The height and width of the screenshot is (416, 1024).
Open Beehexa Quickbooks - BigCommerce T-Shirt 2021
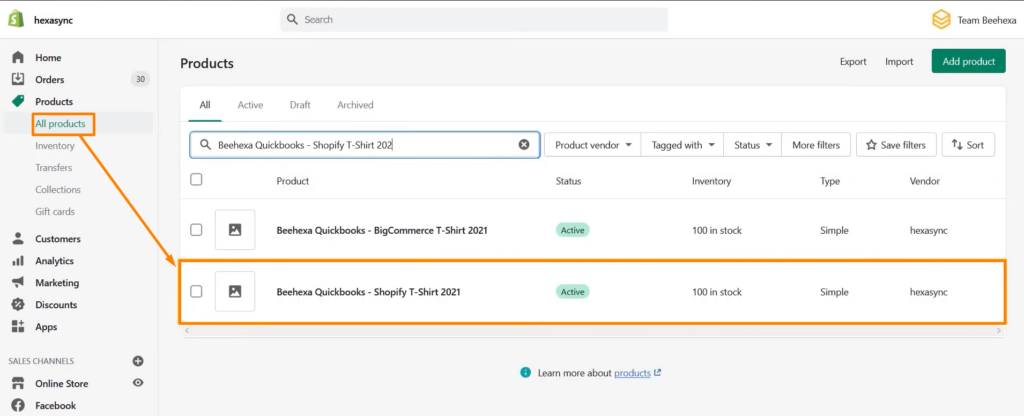382,230
